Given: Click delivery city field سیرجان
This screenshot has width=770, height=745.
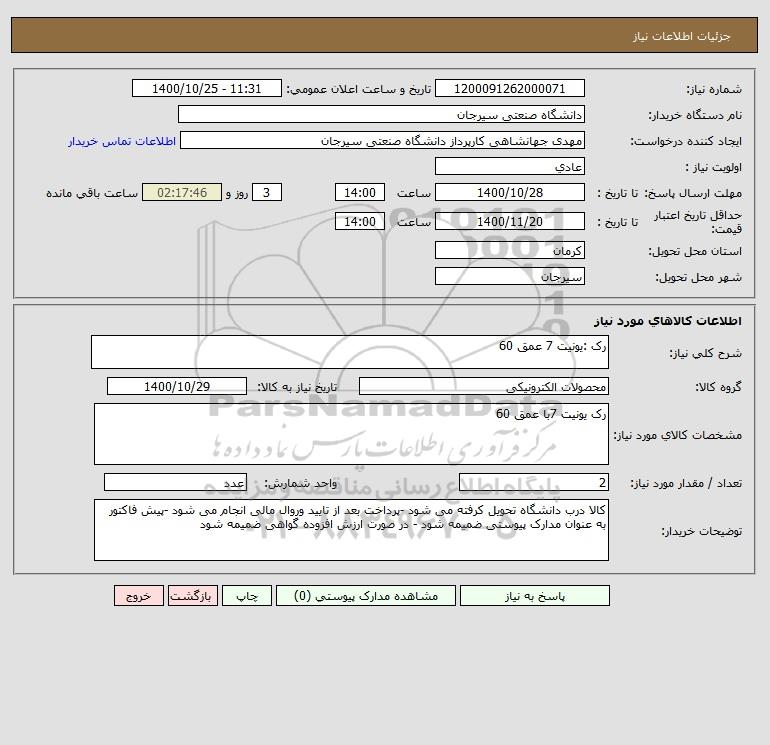Looking at the screenshot, I should (x=510, y=276).
